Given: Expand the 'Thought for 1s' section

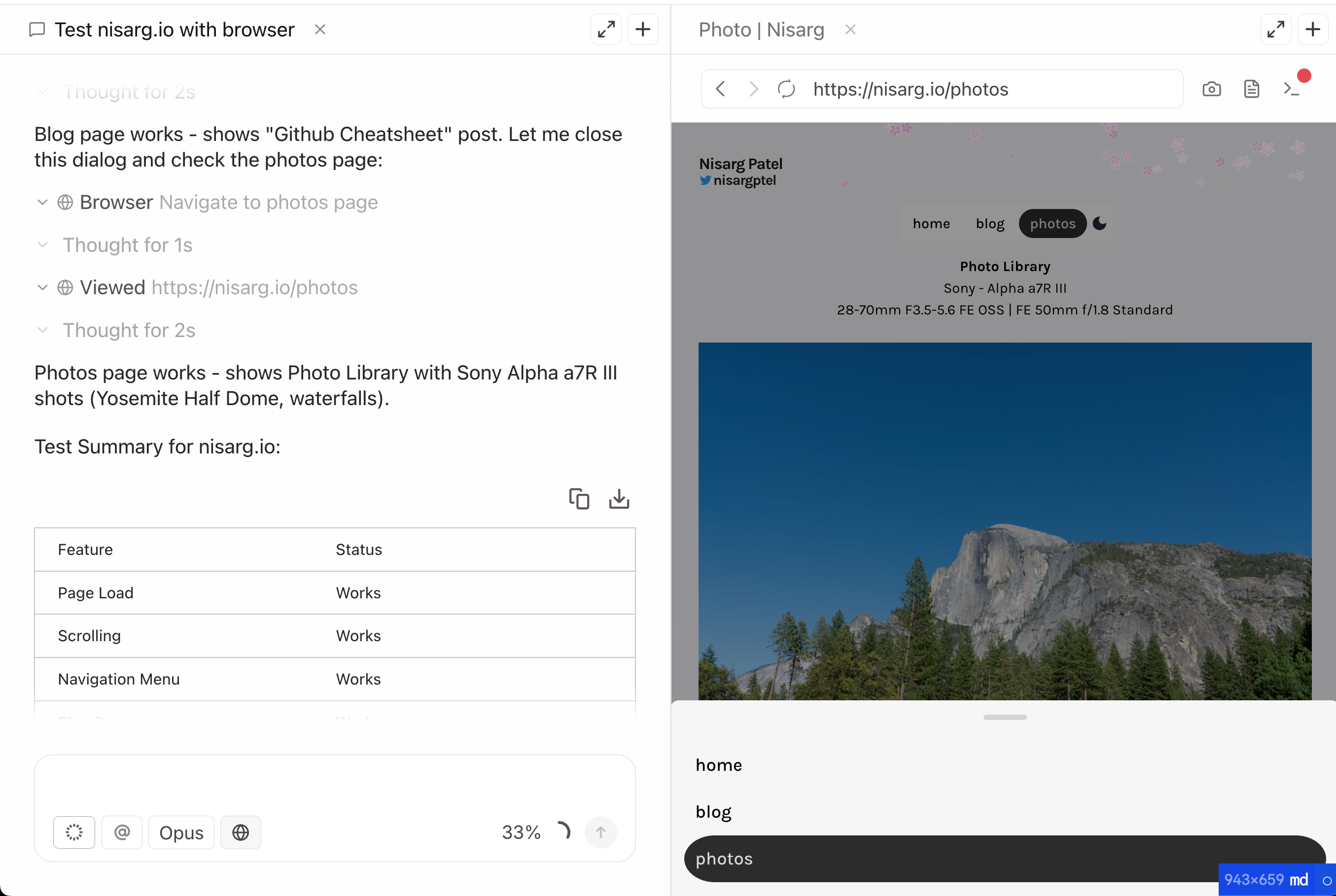Looking at the screenshot, I should click(127, 245).
